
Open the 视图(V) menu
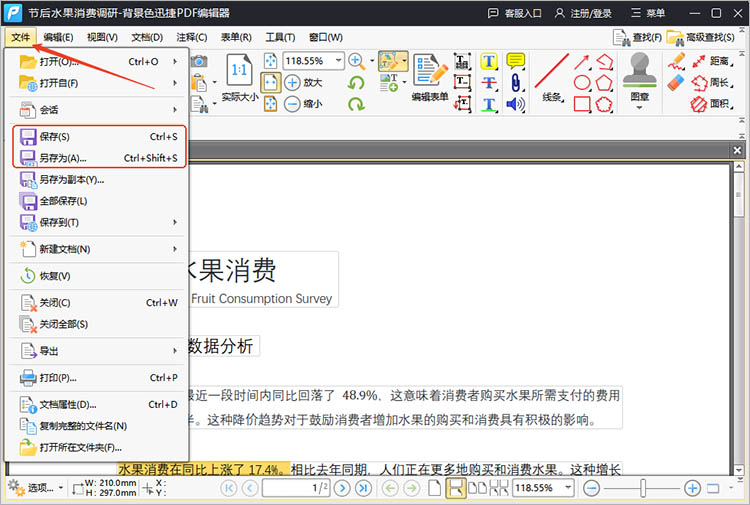coord(102,37)
